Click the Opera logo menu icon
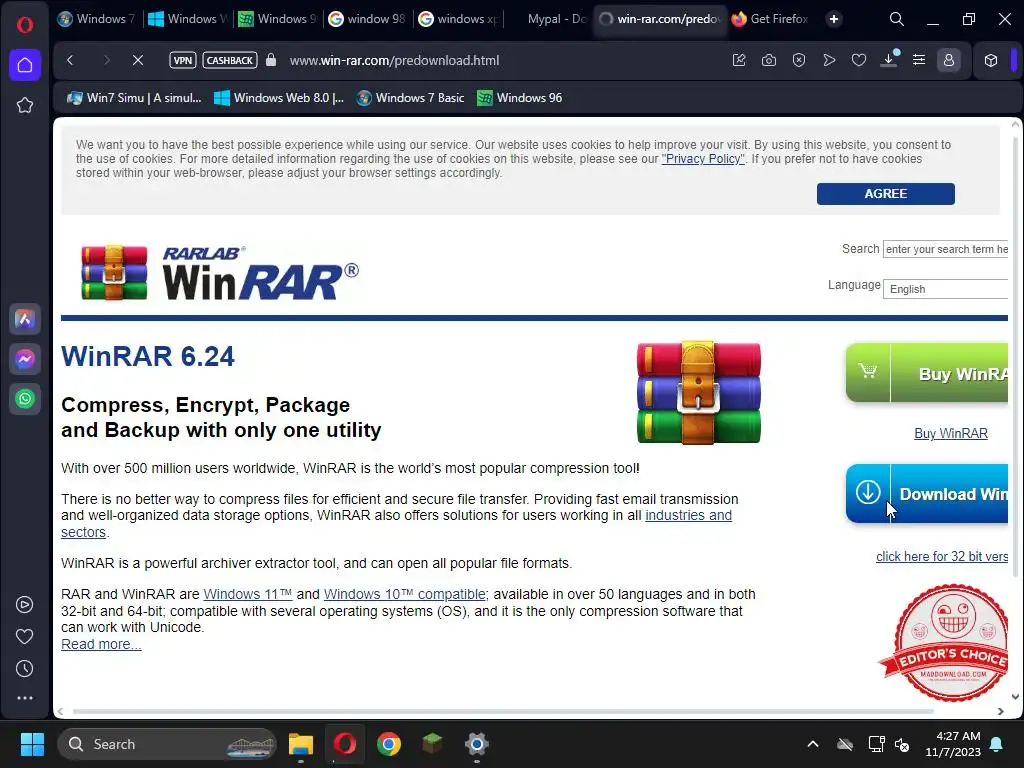This screenshot has height=768, width=1024. (x=25, y=25)
